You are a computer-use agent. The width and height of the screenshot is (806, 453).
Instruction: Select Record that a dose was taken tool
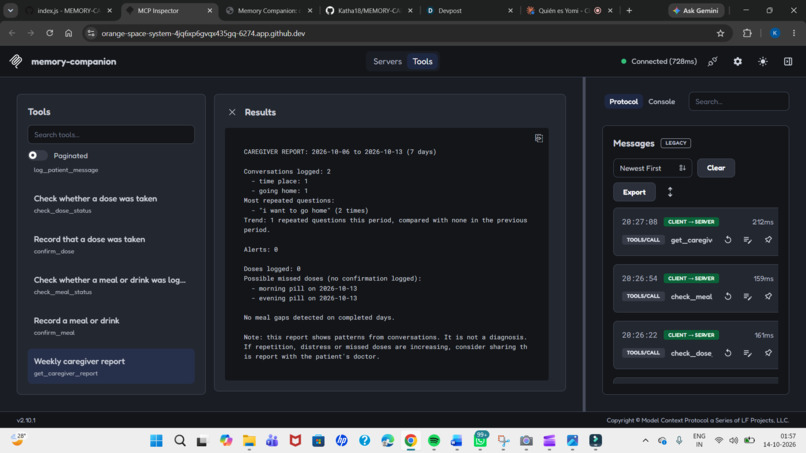[111, 244]
